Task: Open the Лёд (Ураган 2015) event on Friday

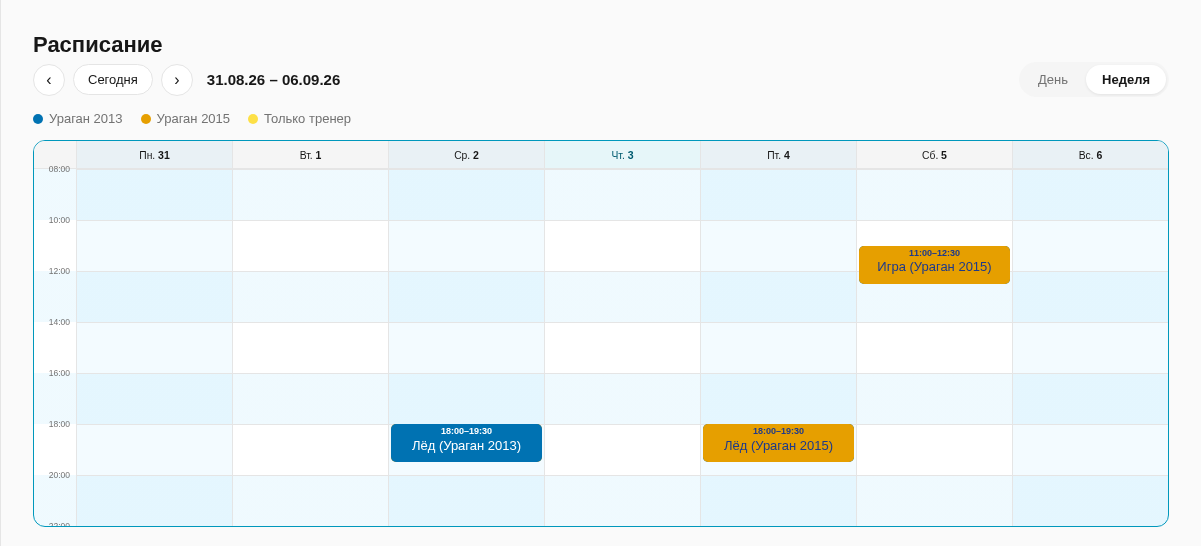Action: pos(778,443)
